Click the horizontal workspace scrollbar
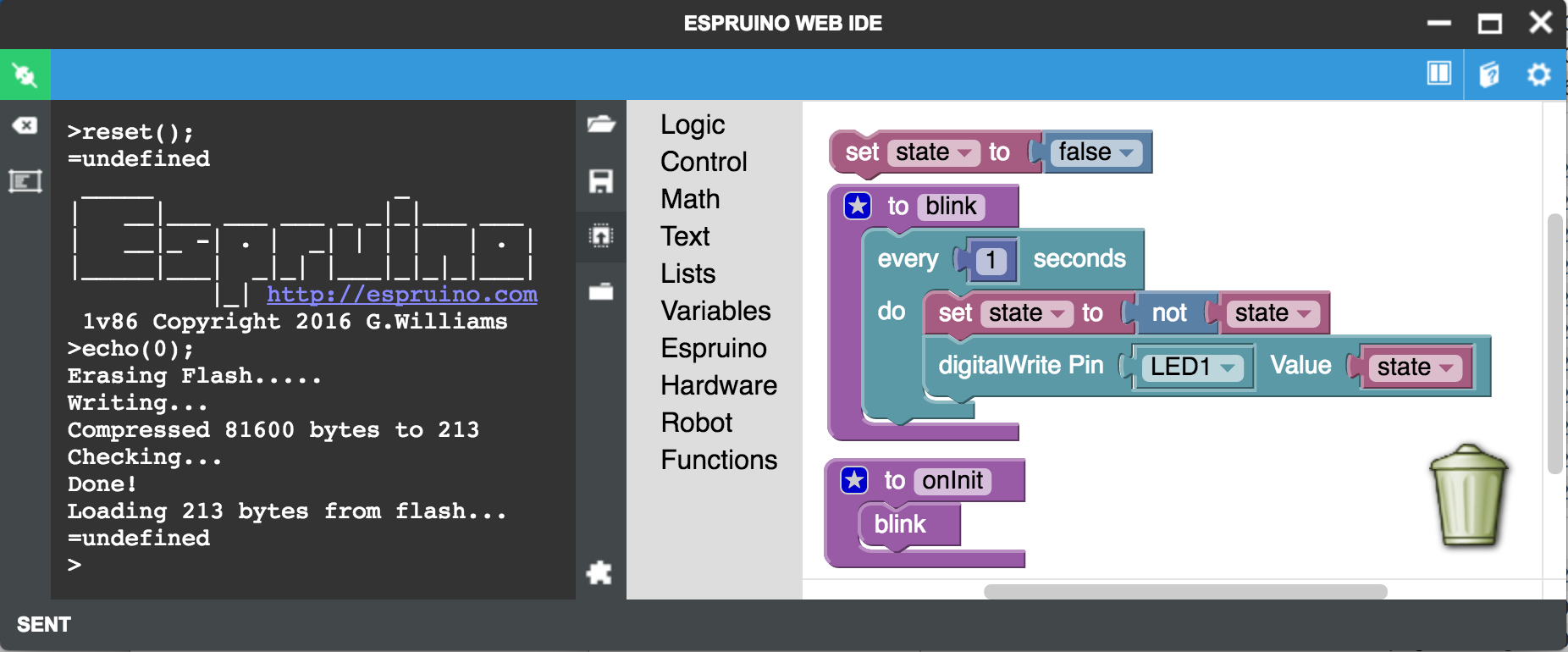1568x652 pixels. point(1185,591)
